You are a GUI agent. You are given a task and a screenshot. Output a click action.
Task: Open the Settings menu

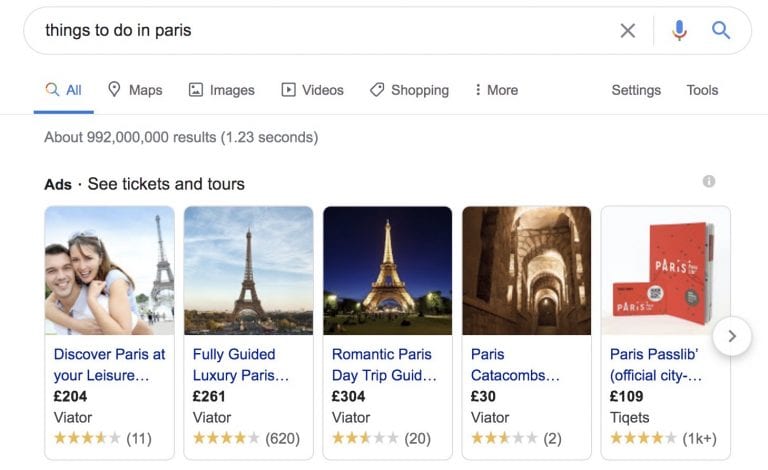pos(636,90)
